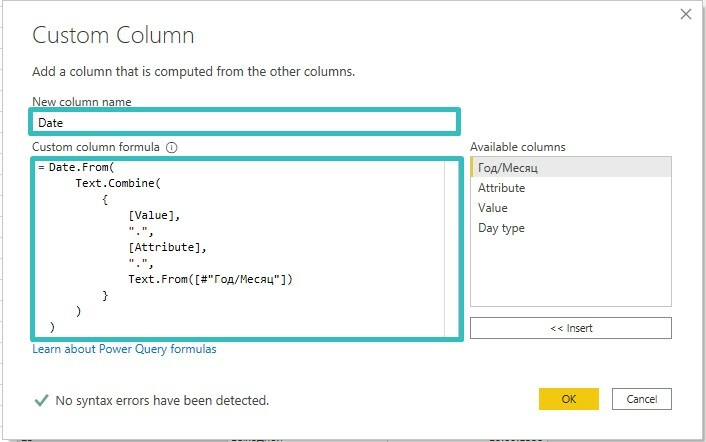Click [Attribute] in the formula

click(164, 247)
